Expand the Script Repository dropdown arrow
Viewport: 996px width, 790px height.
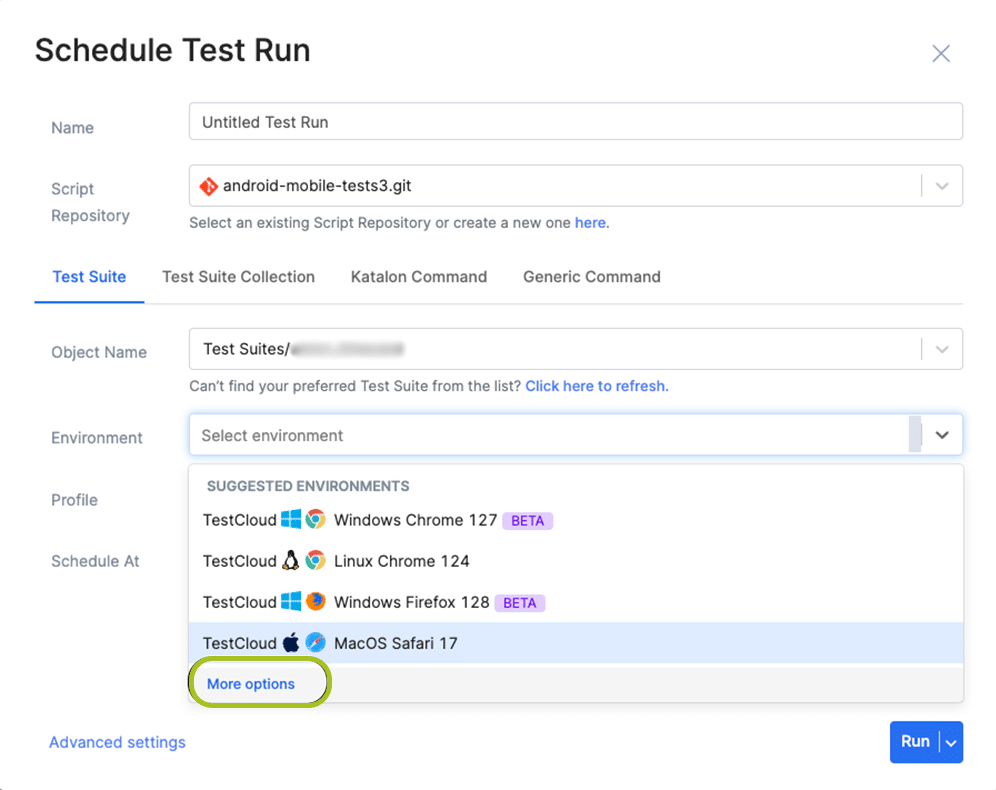point(942,186)
